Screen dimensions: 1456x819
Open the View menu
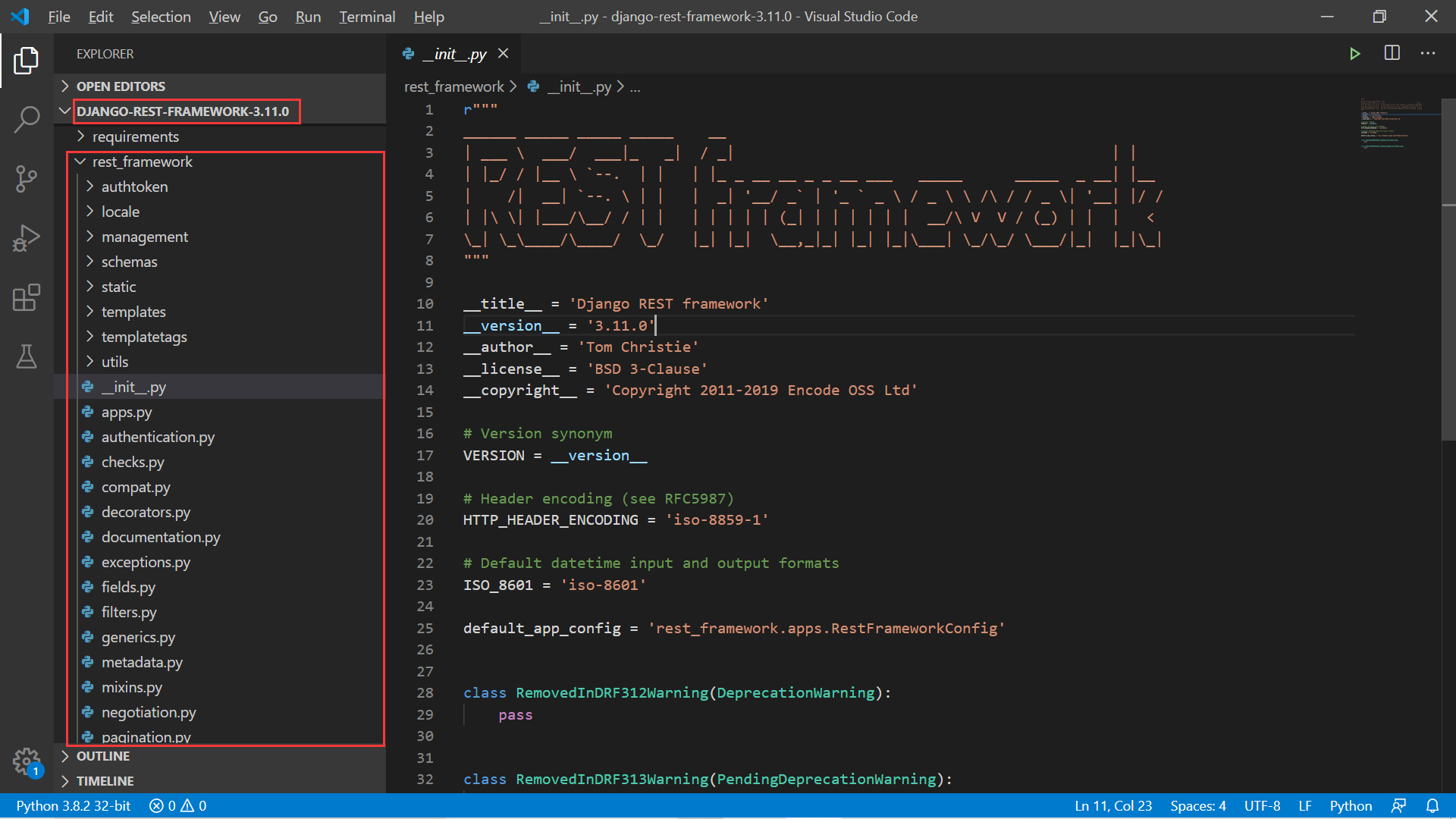tap(224, 17)
